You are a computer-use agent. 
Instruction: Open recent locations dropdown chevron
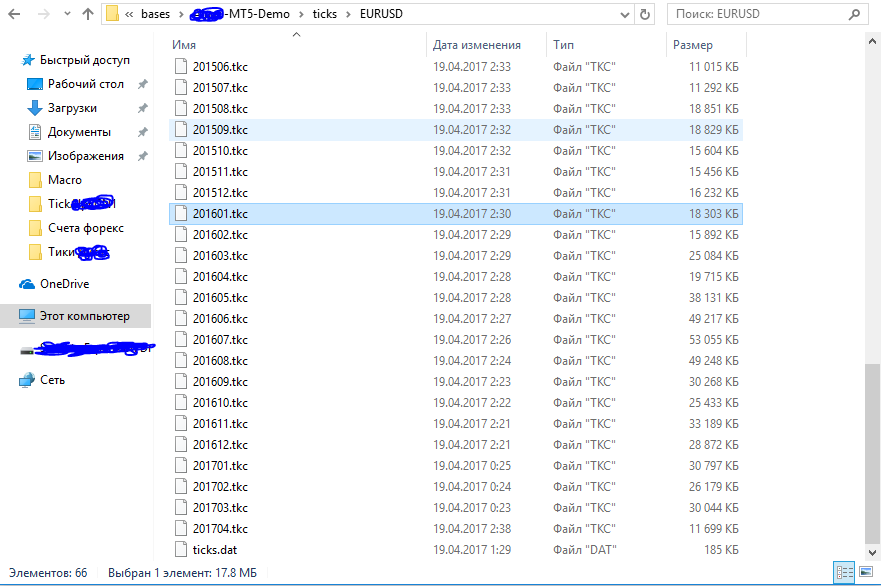tap(67, 14)
